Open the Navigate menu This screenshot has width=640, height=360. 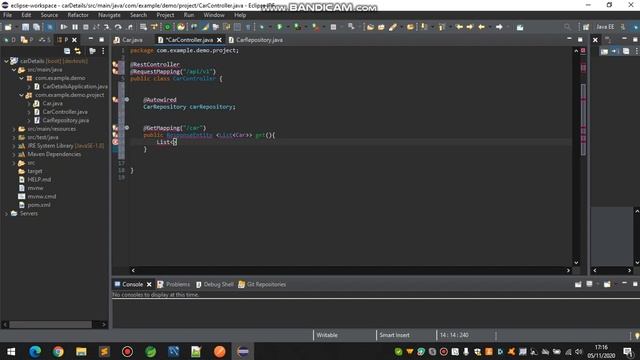pos(109,15)
